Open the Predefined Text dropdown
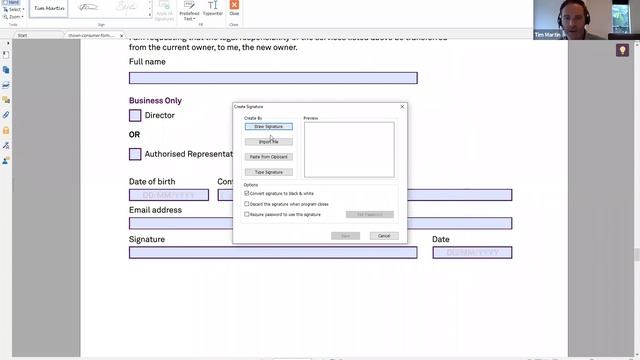The width and height of the screenshot is (640, 360). click(x=189, y=11)
